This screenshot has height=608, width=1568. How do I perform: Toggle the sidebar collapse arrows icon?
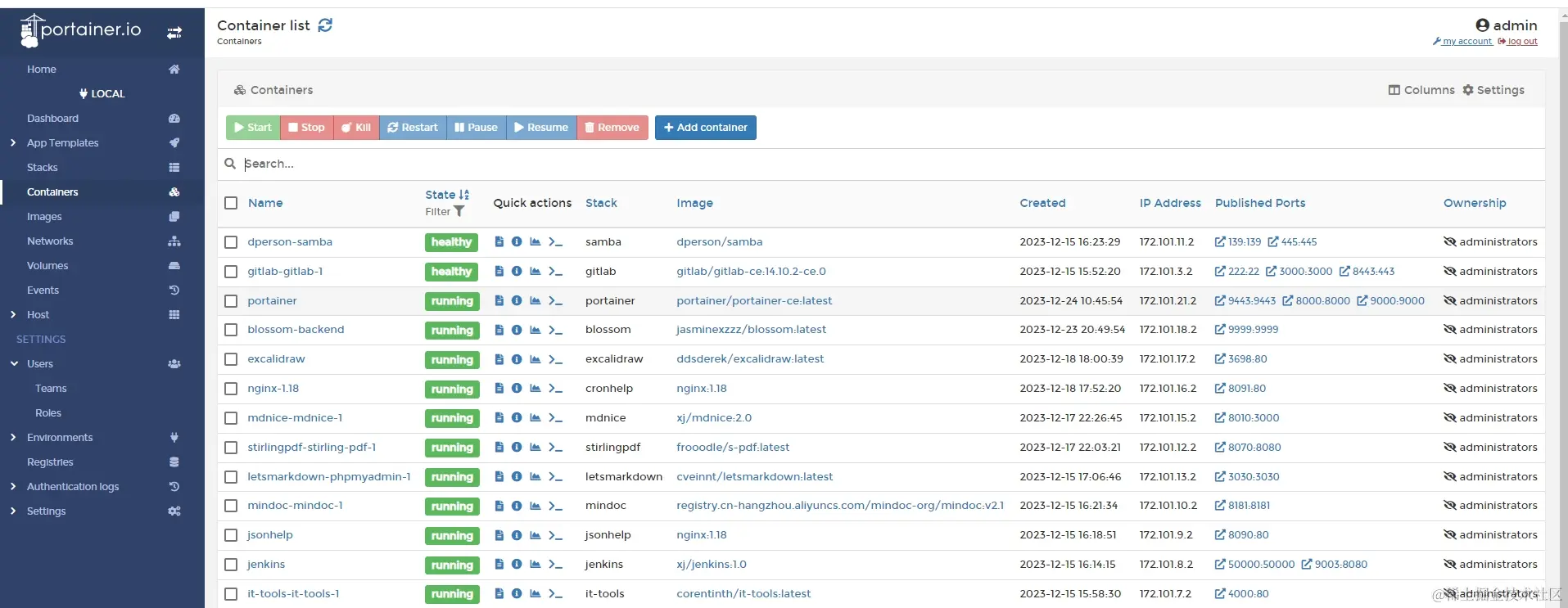point(174,33)
